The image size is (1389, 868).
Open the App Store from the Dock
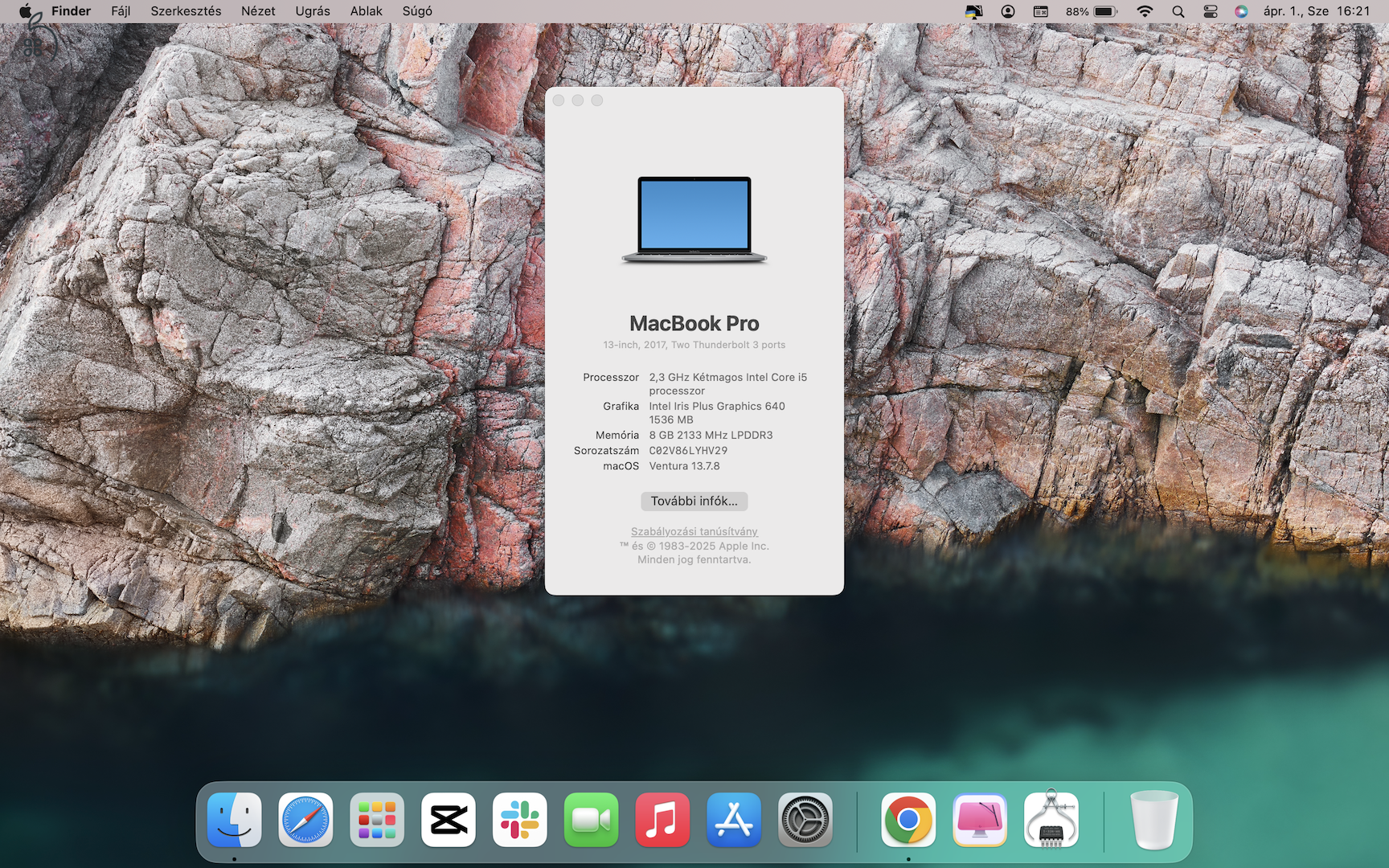734,820
